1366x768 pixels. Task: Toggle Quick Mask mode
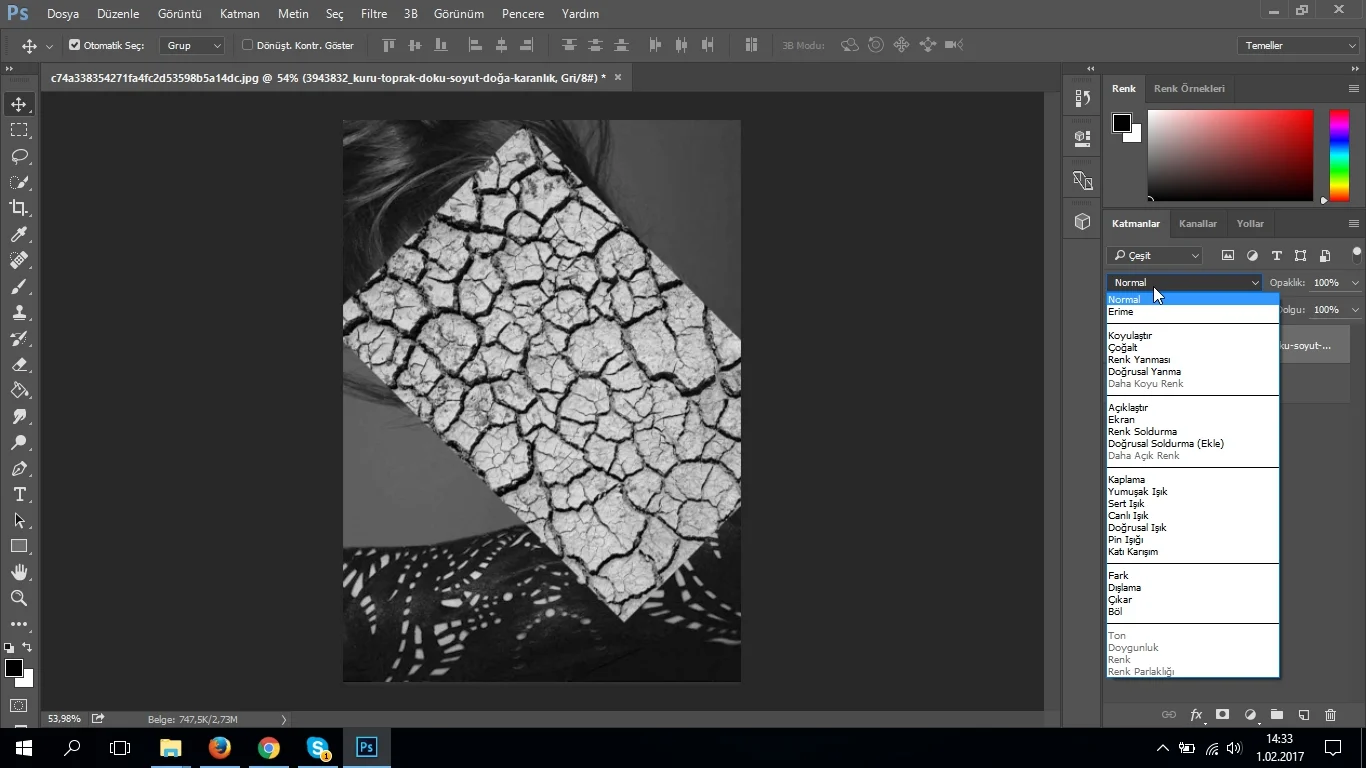pyautogui.click(x=19, y=706)
